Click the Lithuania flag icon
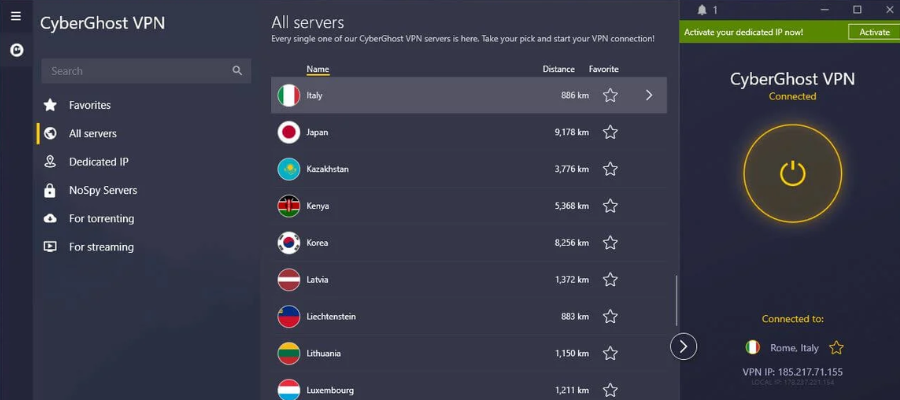 [289, 353]
